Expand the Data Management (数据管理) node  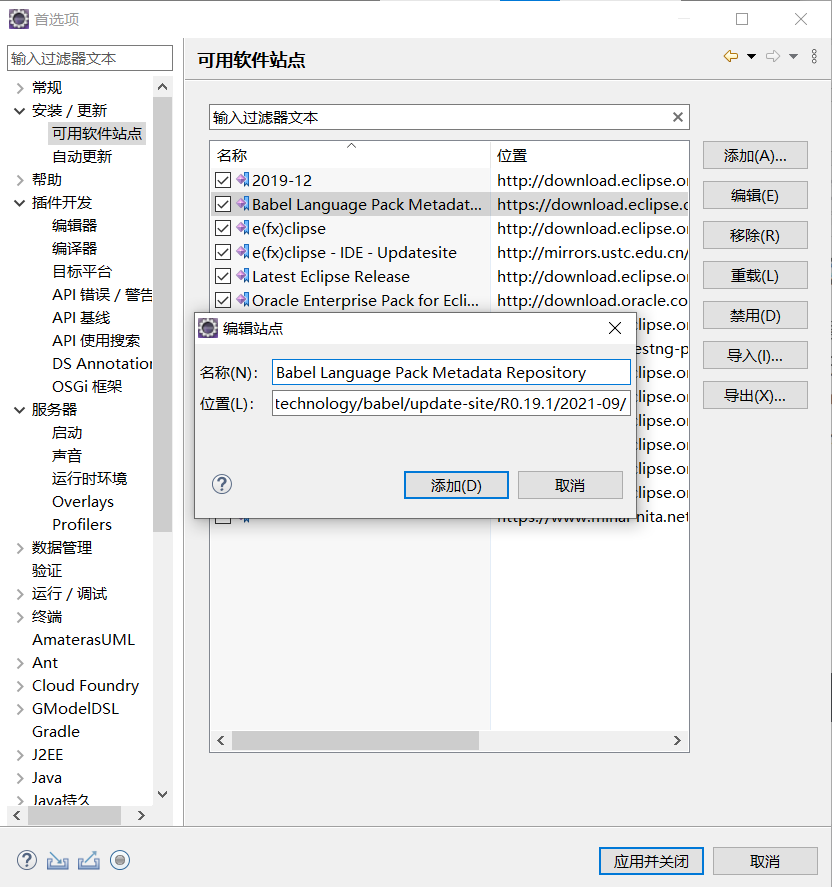[x=20, y=548]
